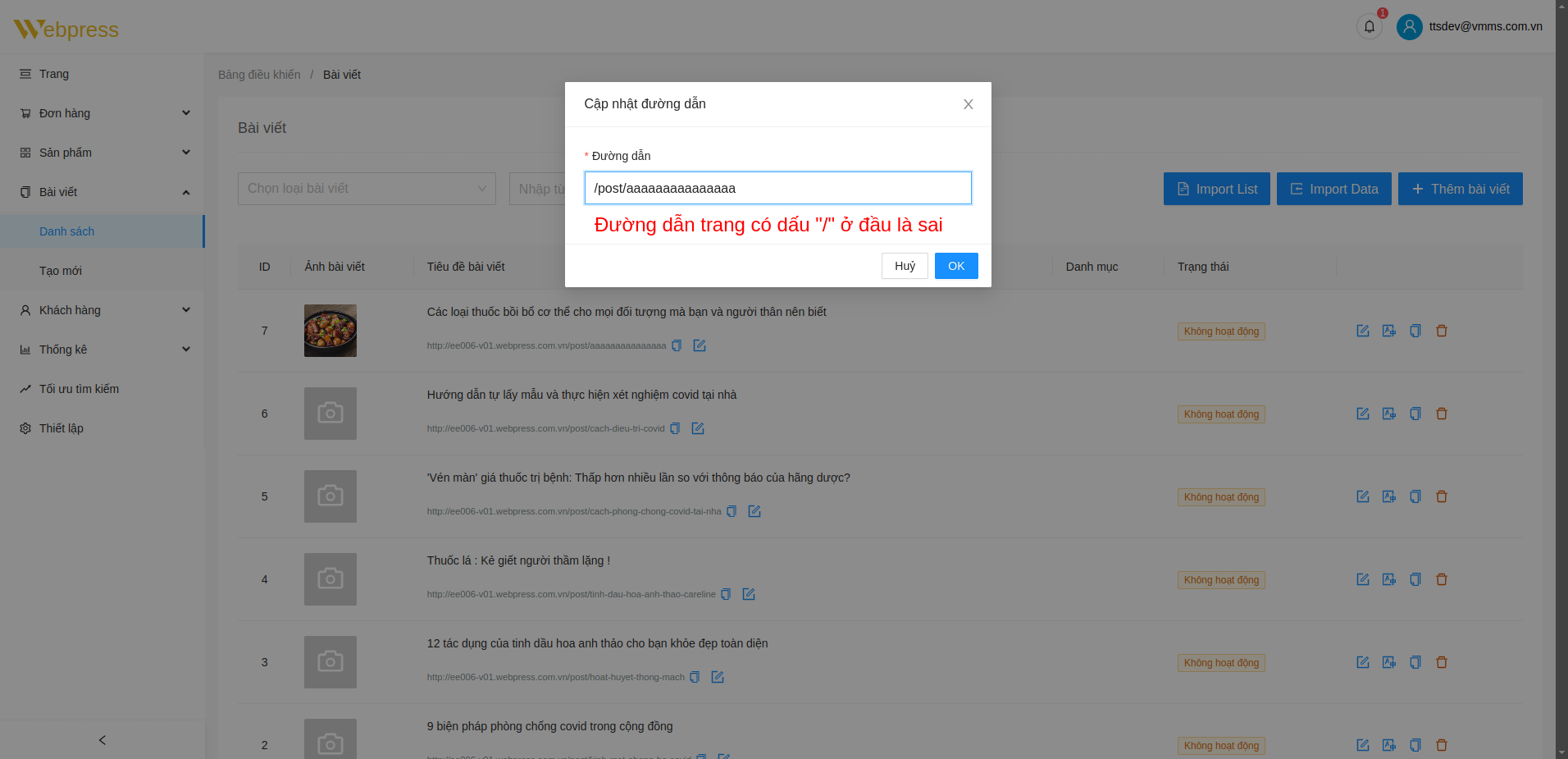Screen dimensions: 1568x759
Task: Click the Đường dẫn input field
Action: [x=777, y=188]
